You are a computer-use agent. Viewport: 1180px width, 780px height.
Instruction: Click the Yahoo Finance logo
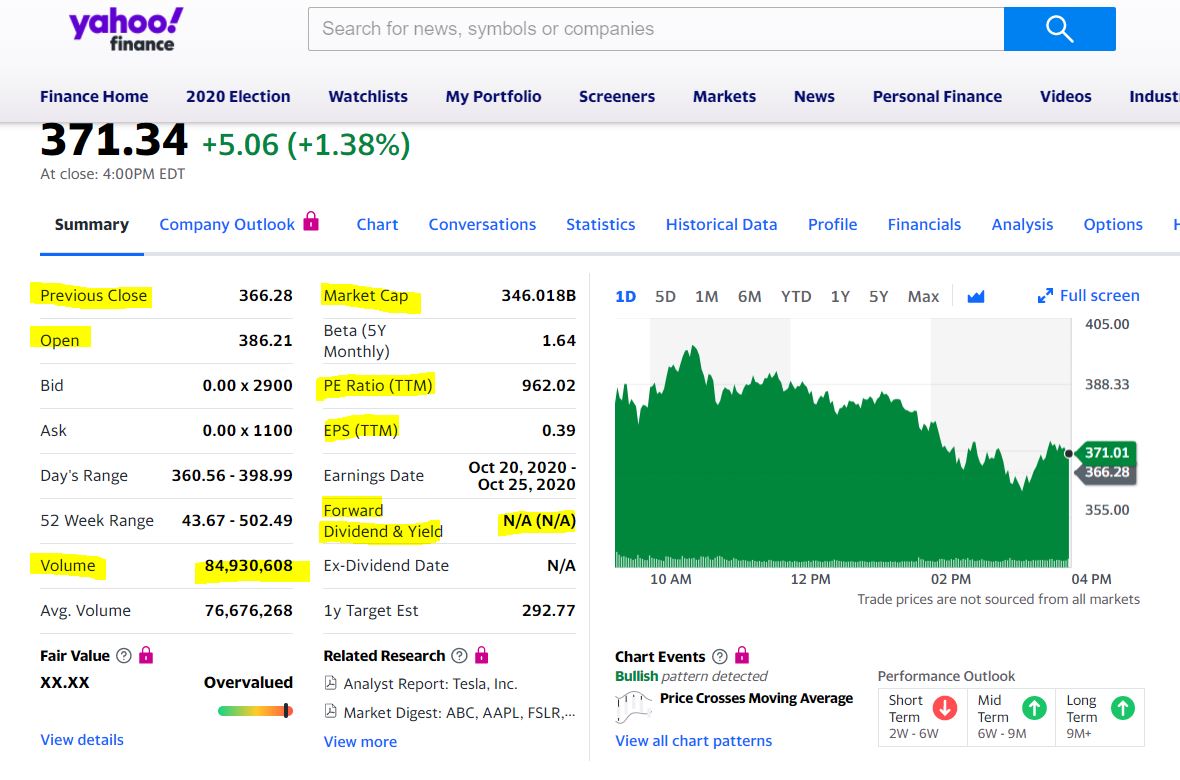click(126, 30)
